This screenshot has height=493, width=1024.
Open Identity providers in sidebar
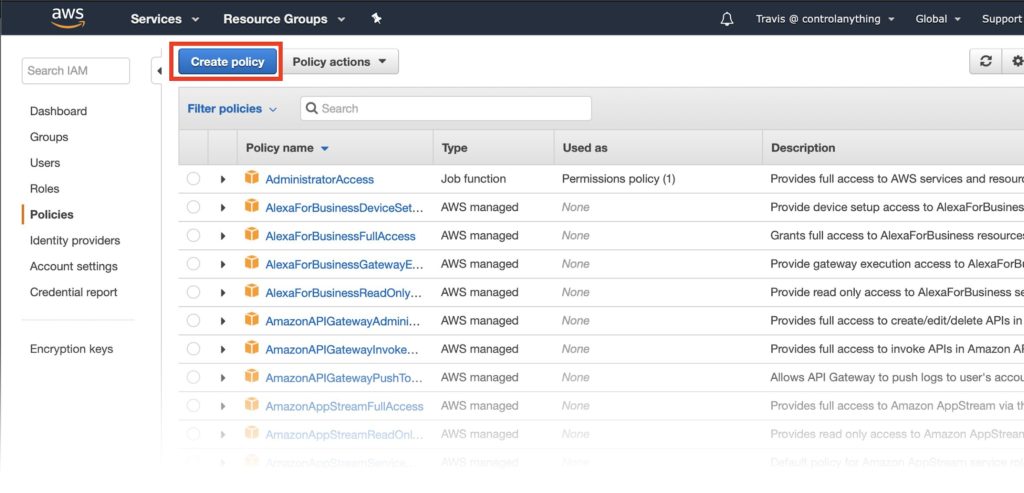[75, 240]
